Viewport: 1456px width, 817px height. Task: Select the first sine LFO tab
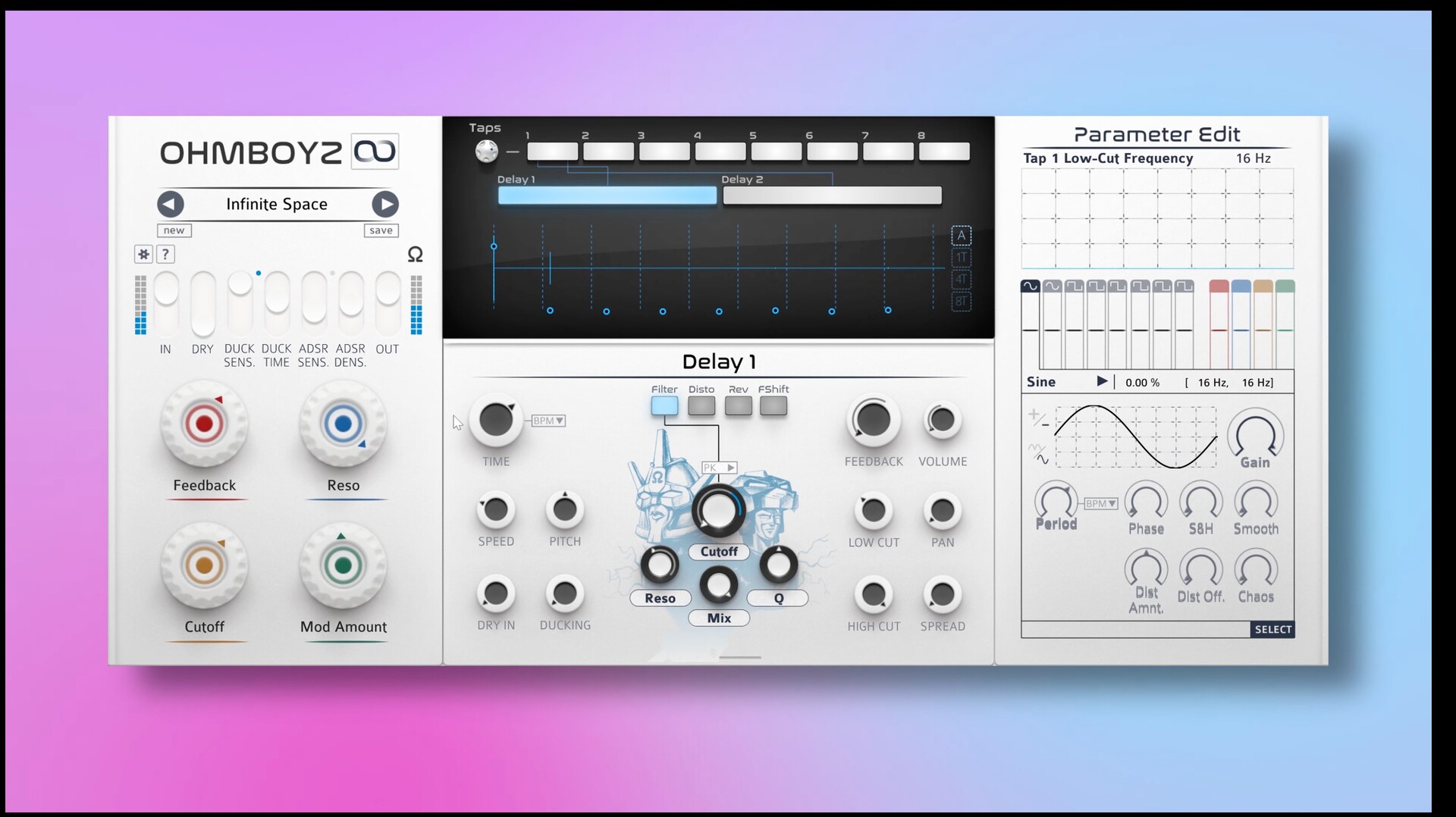pyautogui.click(x=1030, y=286)
